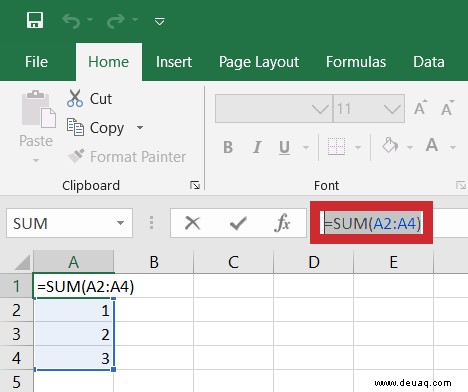The height and width of the screenshot is (392, 468).
Task: Click the Font Color A icon
Action: (x=432, y=145)
